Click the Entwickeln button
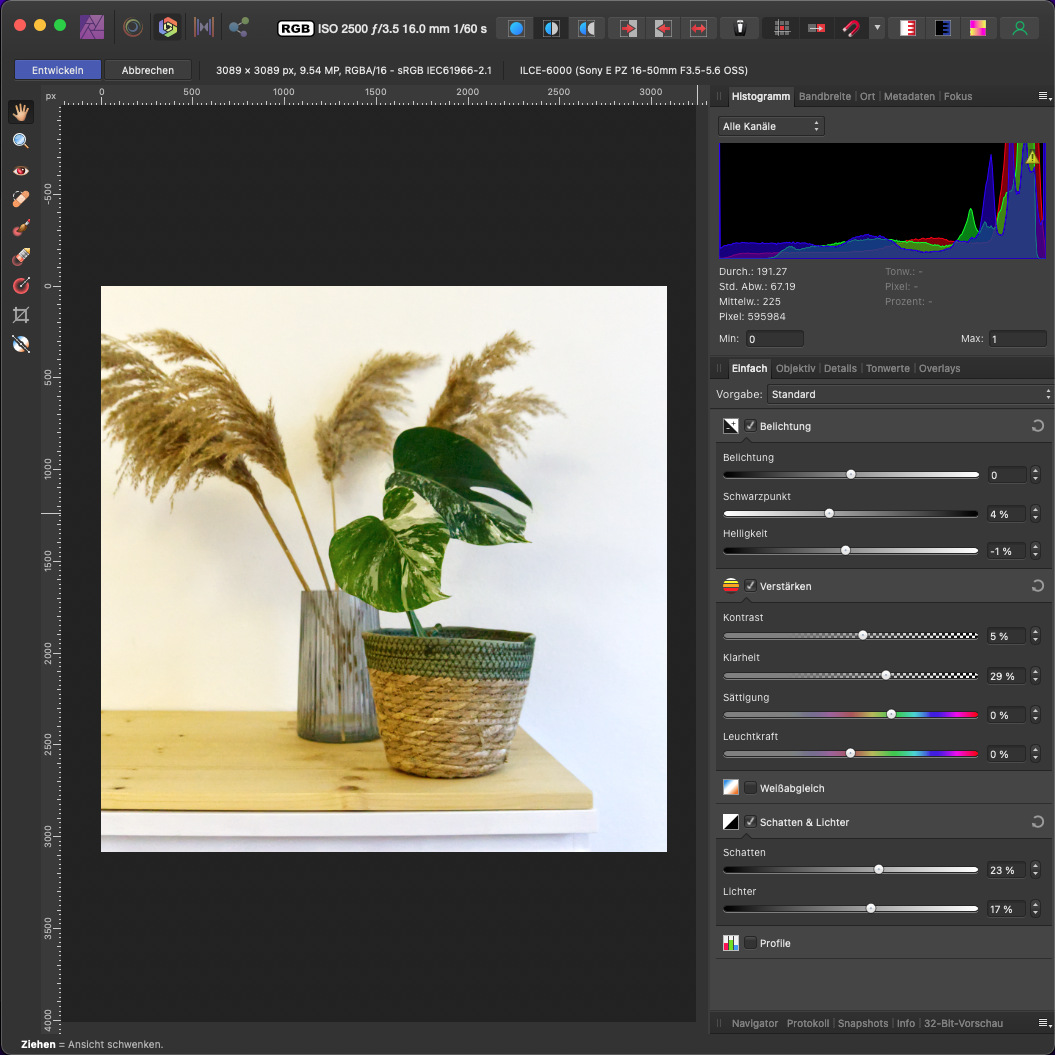Viewport: 1055px width, 1055px height. [57, 70]
